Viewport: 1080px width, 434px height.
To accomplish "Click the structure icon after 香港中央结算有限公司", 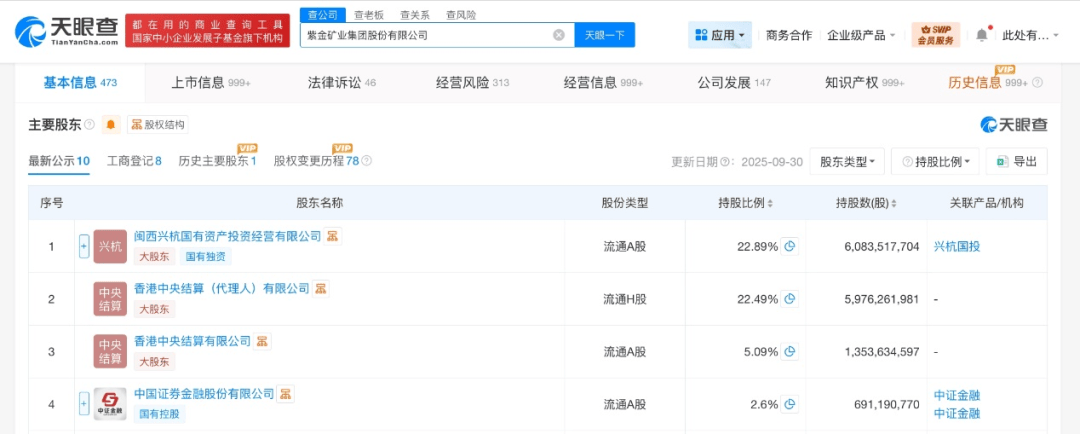I will click(262, 341).
